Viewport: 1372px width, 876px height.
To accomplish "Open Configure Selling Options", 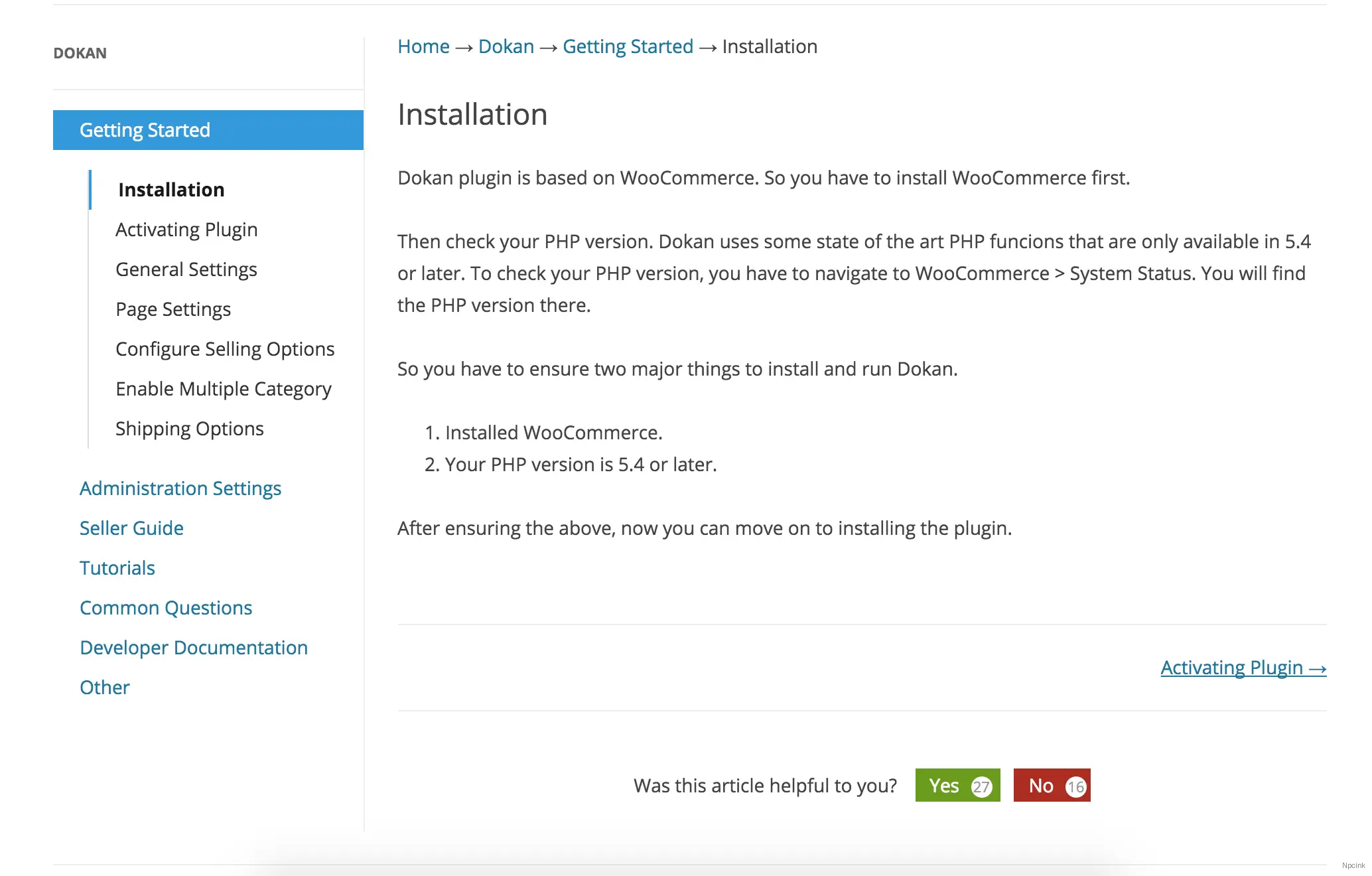I will 225,349.
